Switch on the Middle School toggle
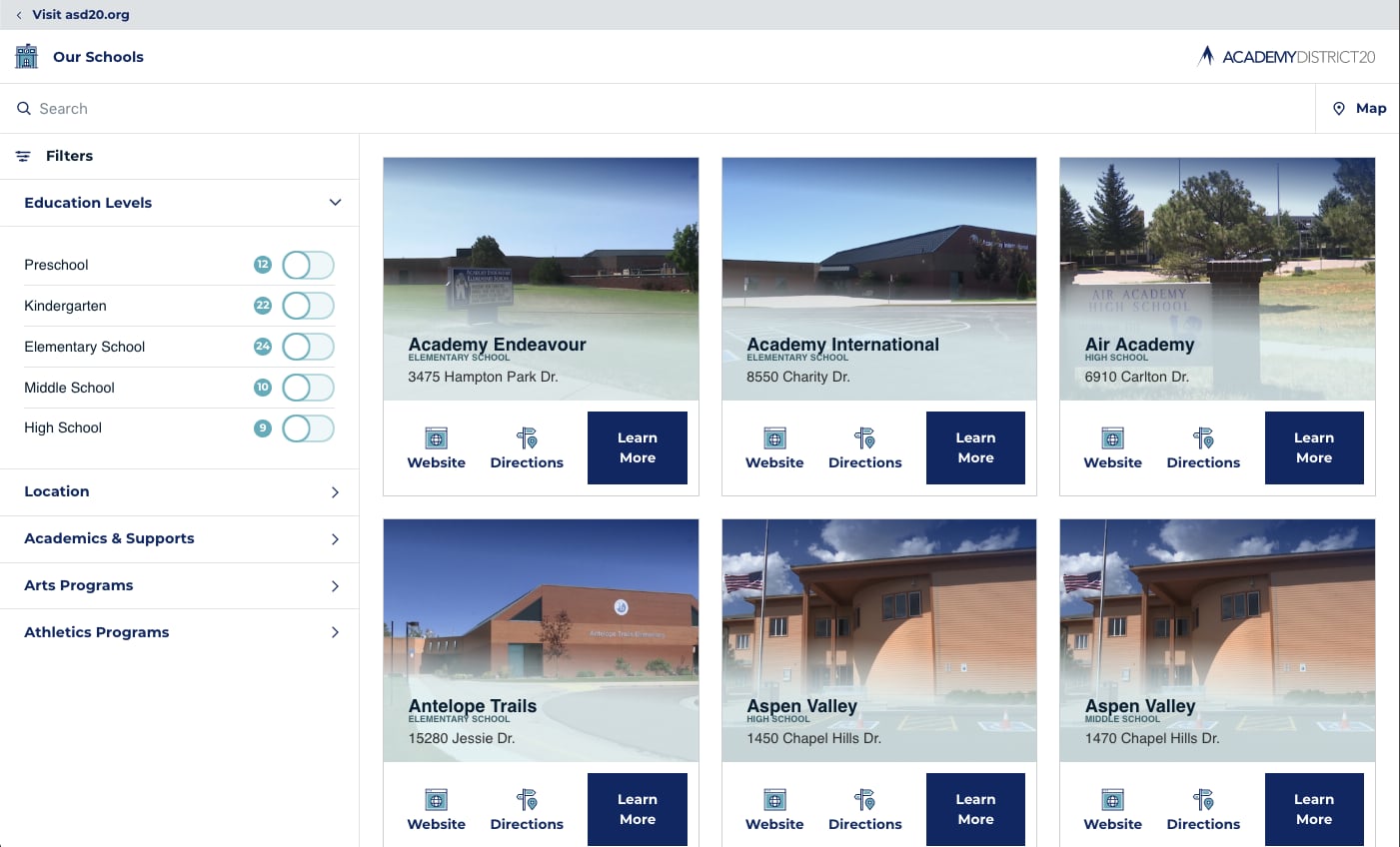 coord(308,388)
